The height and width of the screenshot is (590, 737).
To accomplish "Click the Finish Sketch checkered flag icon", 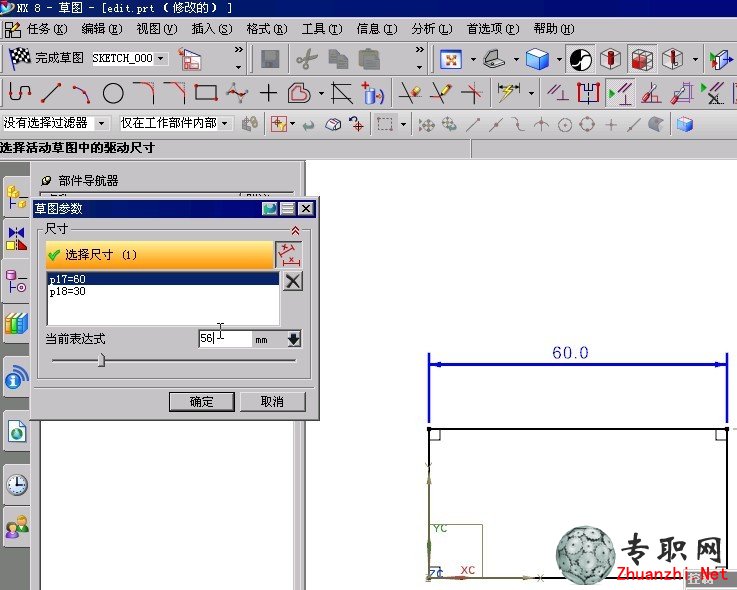I will (x=20, y=58).
